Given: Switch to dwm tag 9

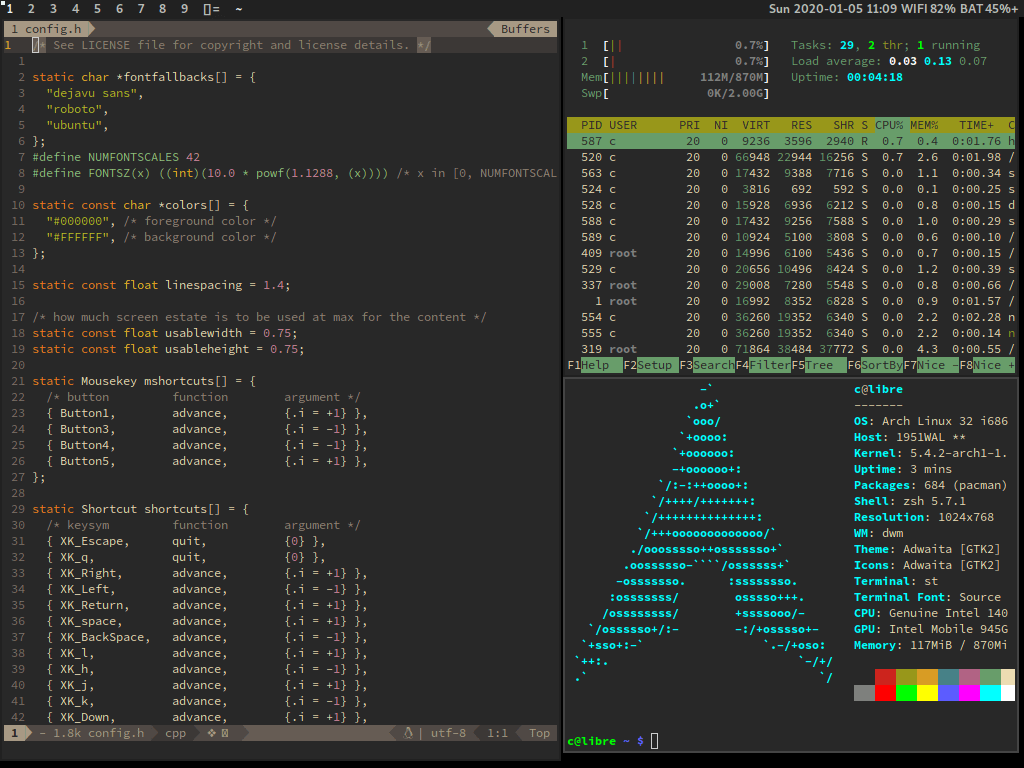Looking at the screenshot, I should [x=184, y=8].
